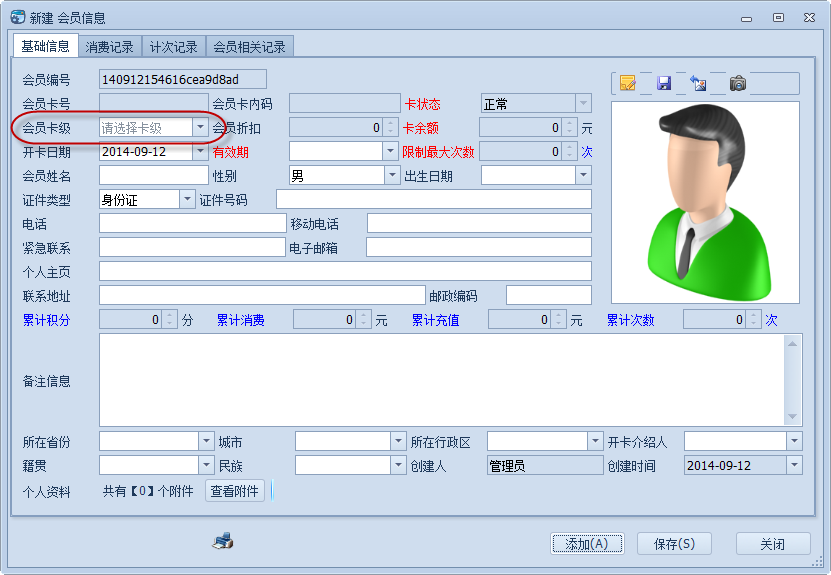The image size is (831, 575).
Task: Click the 累计次数 spinner arrows
Action: point(754,320)
